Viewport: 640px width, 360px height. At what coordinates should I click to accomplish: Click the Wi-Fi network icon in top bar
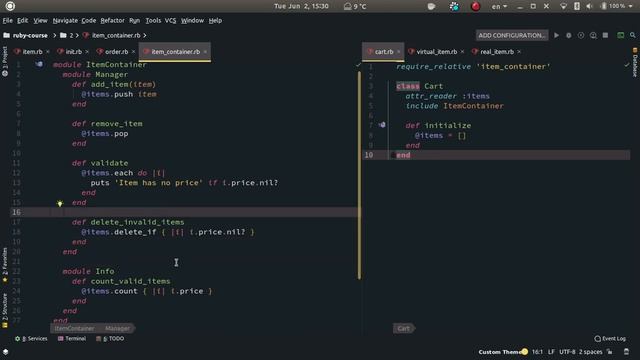pos(563,6)
